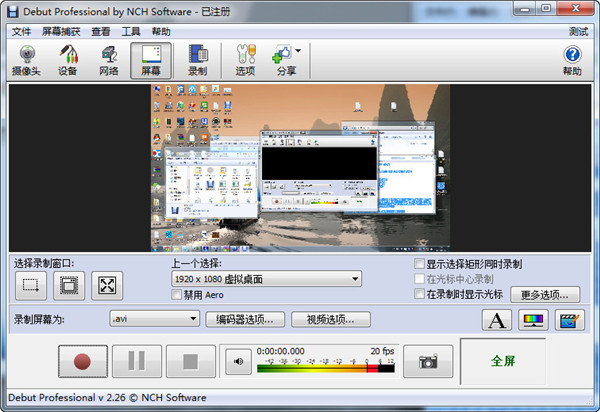Click the 录制屏幕为 label

39,319
